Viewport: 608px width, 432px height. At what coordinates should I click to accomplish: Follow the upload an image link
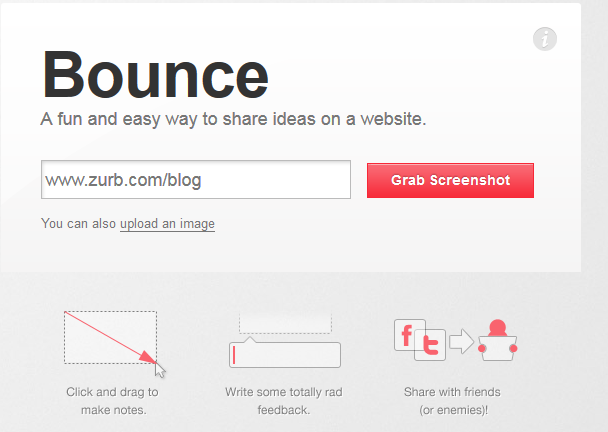167,224
